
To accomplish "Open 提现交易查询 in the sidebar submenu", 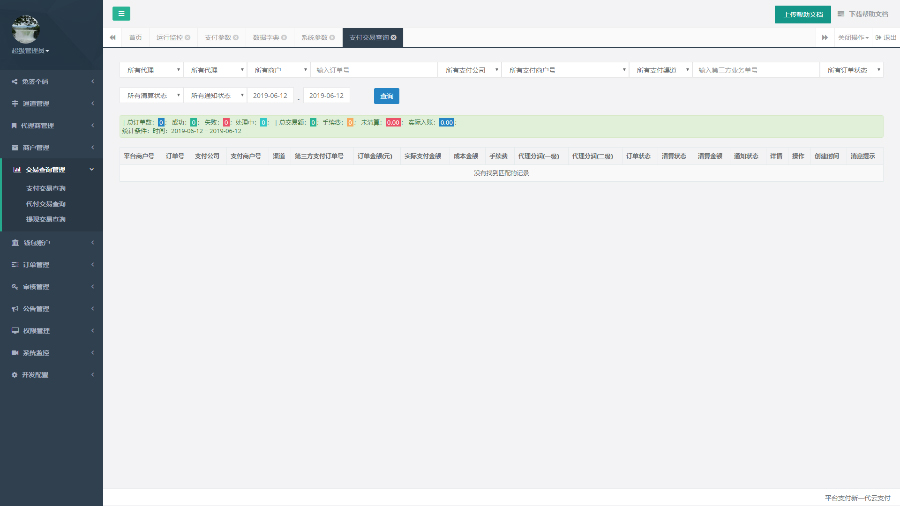I will 46,219.
